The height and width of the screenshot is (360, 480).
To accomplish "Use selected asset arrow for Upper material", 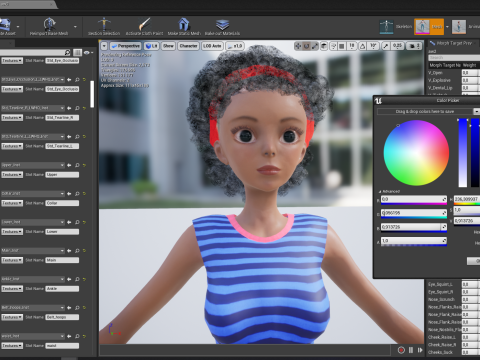I will (x=69, y=165).
